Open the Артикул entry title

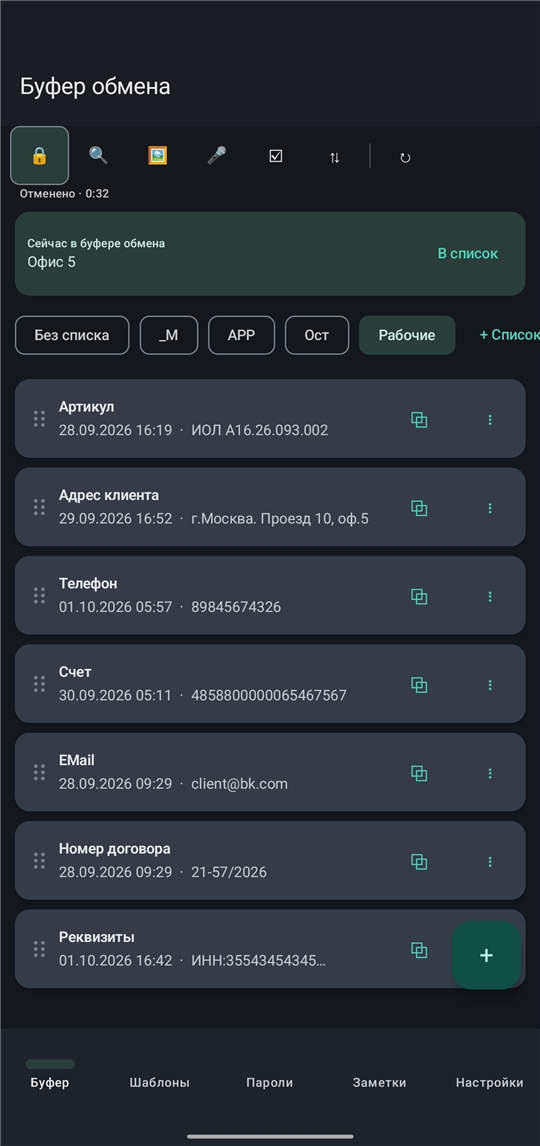[86, 407]
